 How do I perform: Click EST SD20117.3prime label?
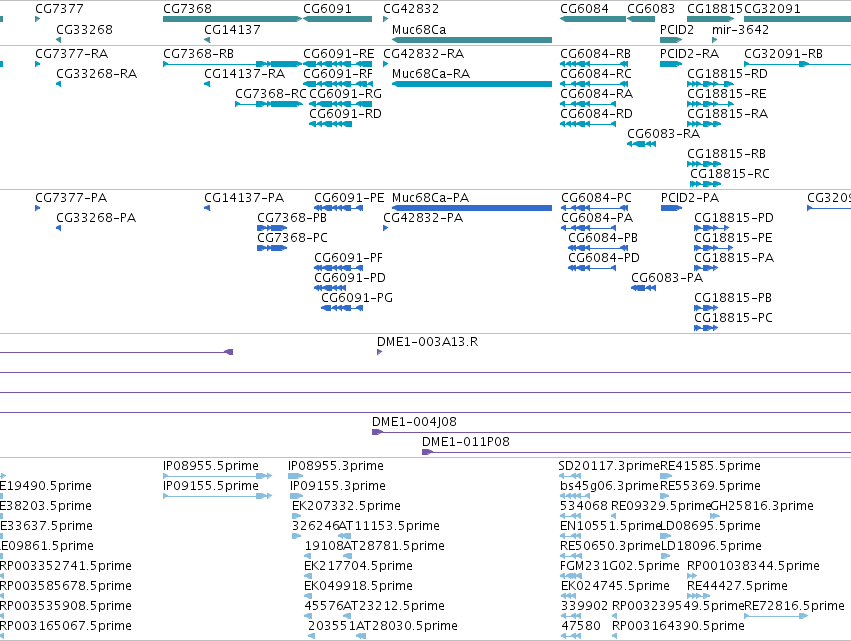click(x=609, y=466)
